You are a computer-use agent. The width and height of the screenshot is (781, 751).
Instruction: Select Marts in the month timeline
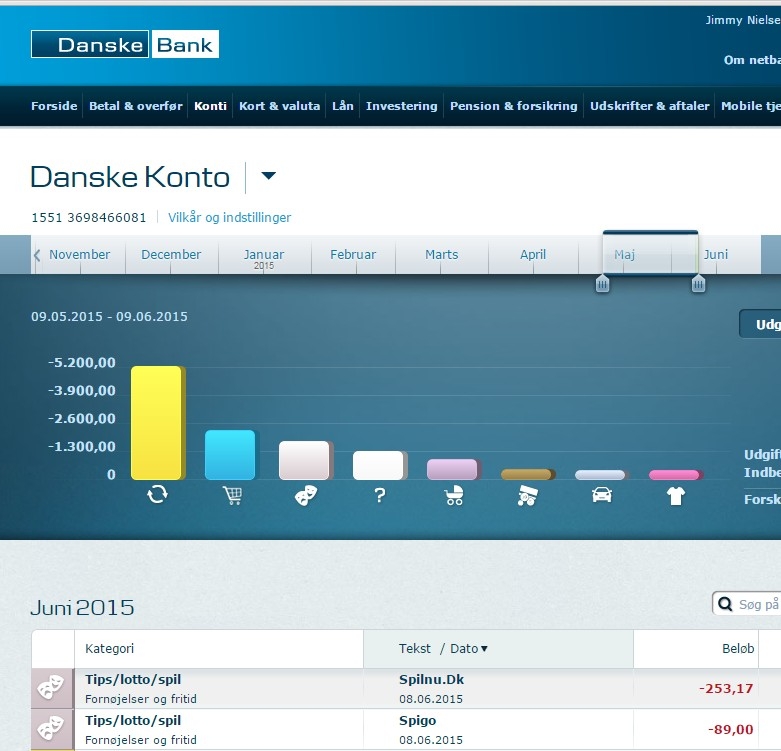coord(441,255)
